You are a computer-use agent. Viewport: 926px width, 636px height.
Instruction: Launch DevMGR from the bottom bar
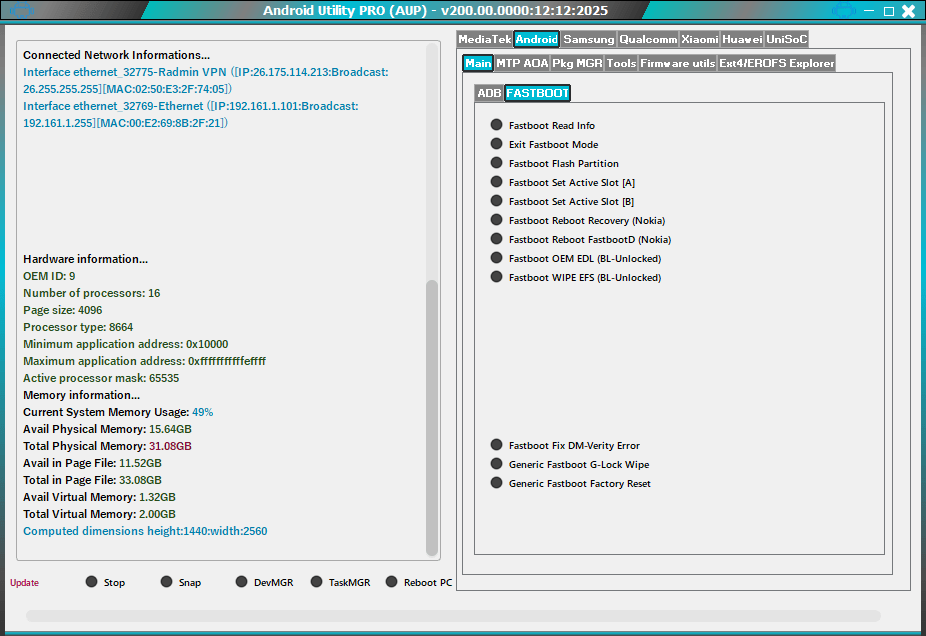pyautogui.click(x=242, y=582)
